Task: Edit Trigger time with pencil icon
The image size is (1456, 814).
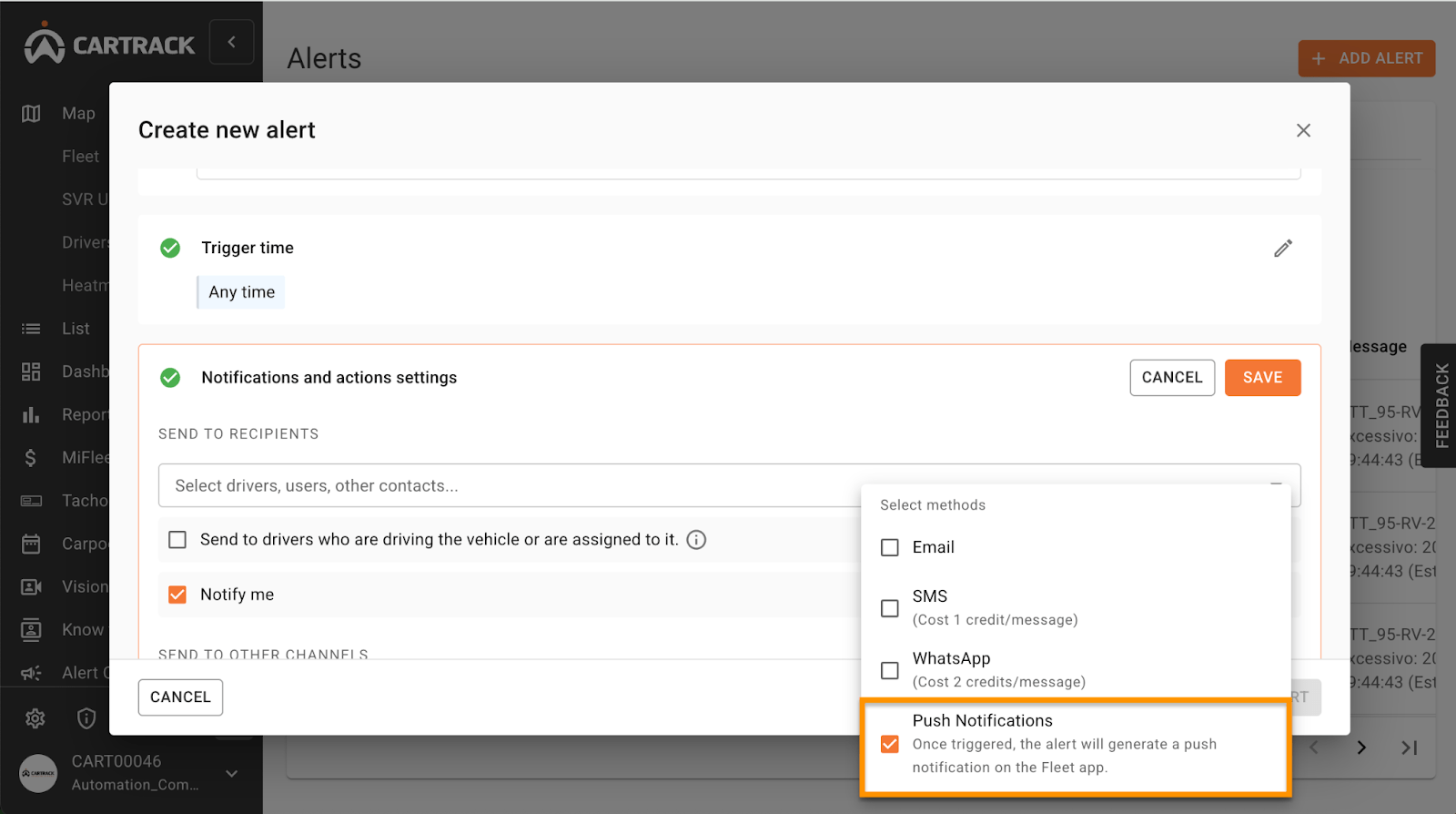Action: point(1283,248)
